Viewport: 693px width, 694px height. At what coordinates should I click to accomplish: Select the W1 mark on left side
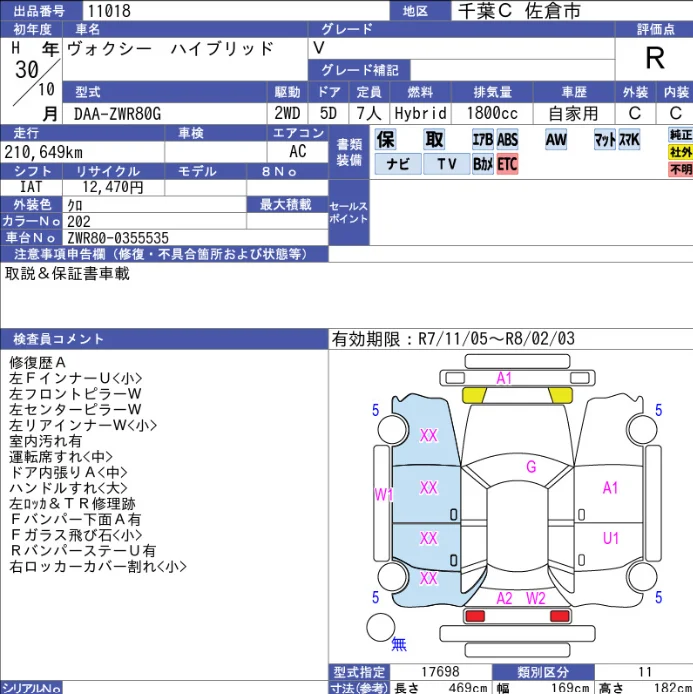coord(384,494)
